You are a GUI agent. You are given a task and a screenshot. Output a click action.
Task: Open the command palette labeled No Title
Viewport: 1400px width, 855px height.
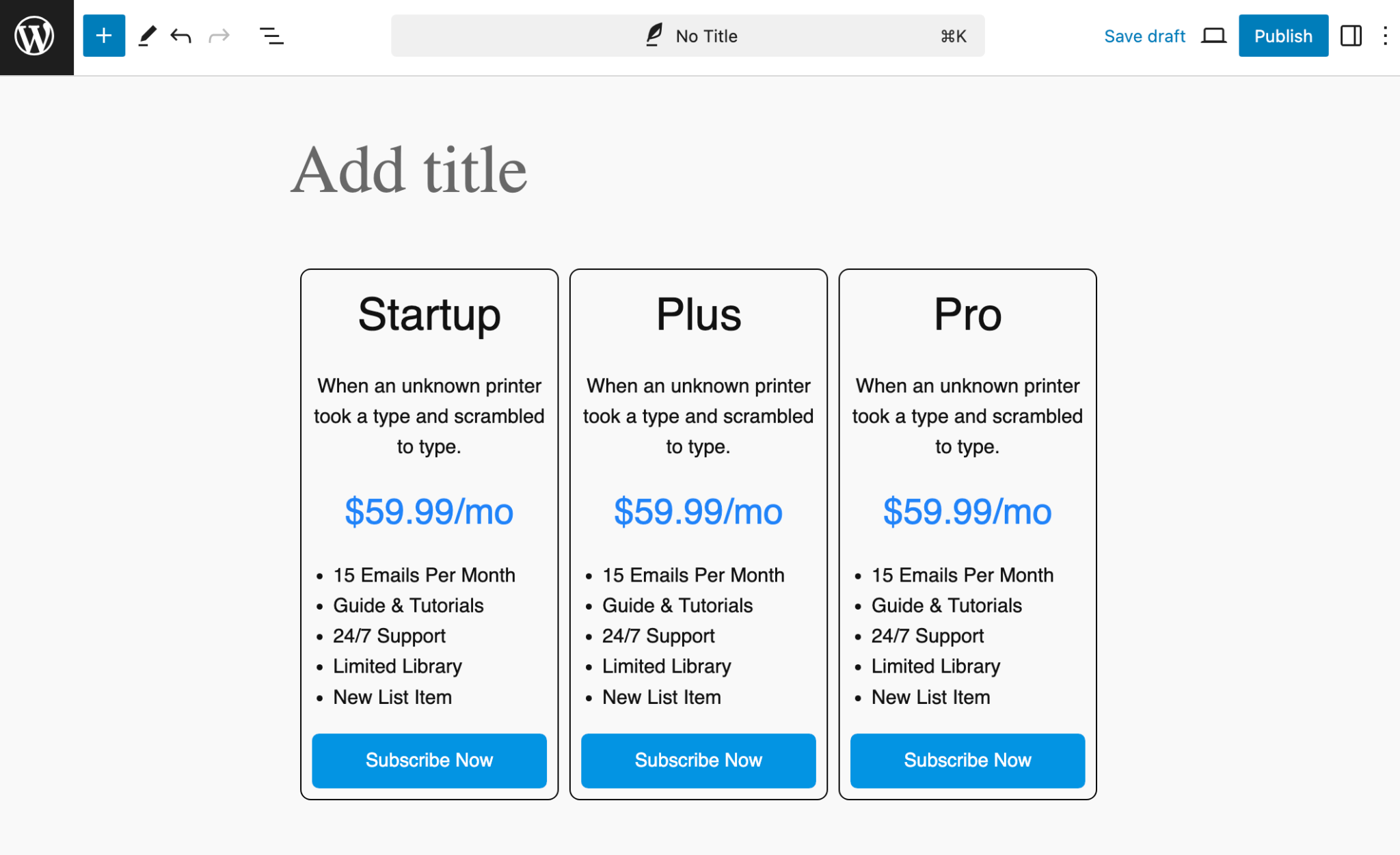tap(705, 36)
